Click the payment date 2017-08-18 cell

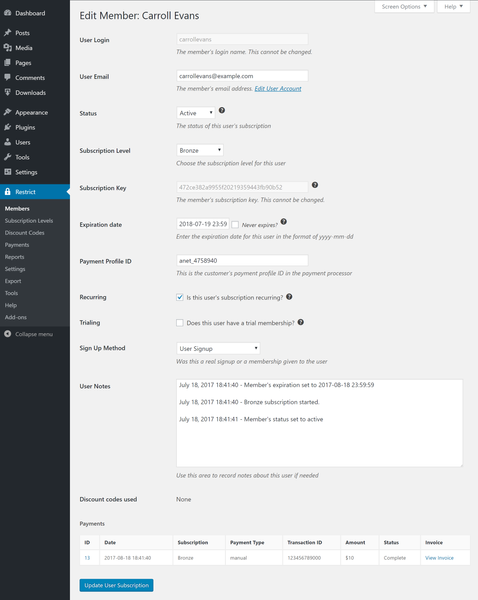click(136, 558)
